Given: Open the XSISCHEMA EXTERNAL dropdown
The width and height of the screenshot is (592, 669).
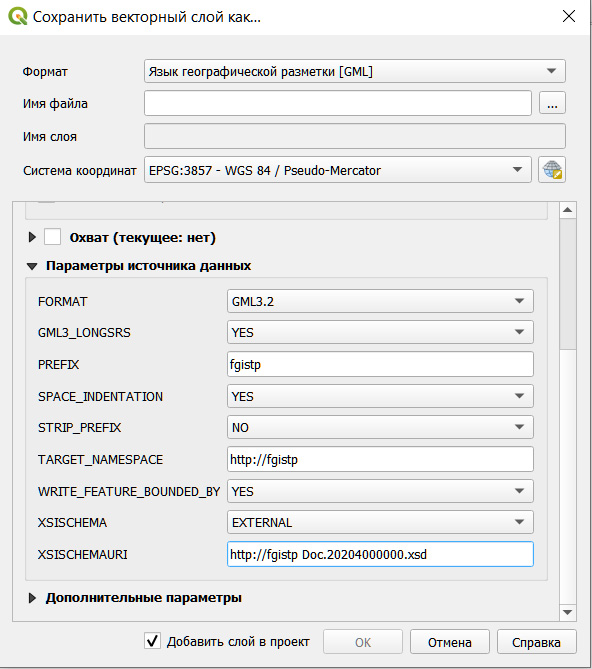Looking at the screenshot, I should [x=380, y=522].
